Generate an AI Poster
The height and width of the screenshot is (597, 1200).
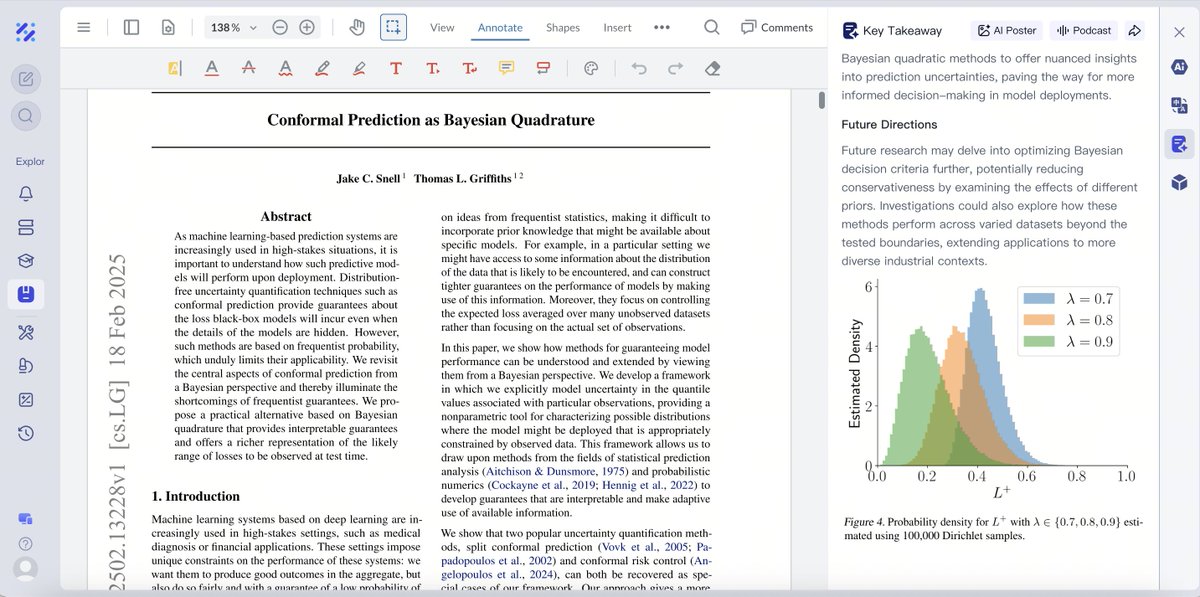(1006, 31)
